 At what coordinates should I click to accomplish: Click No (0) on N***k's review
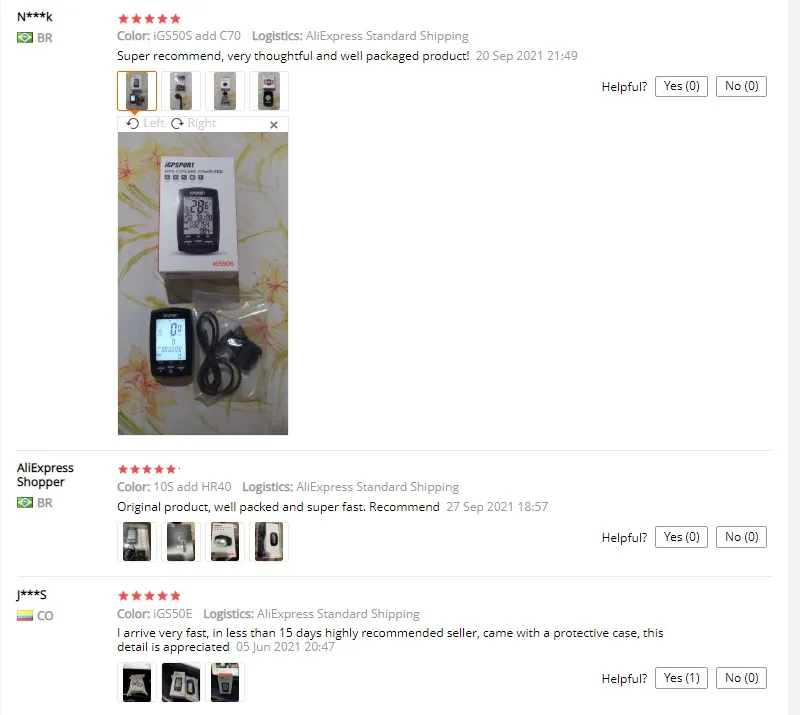tap(741, 86)
